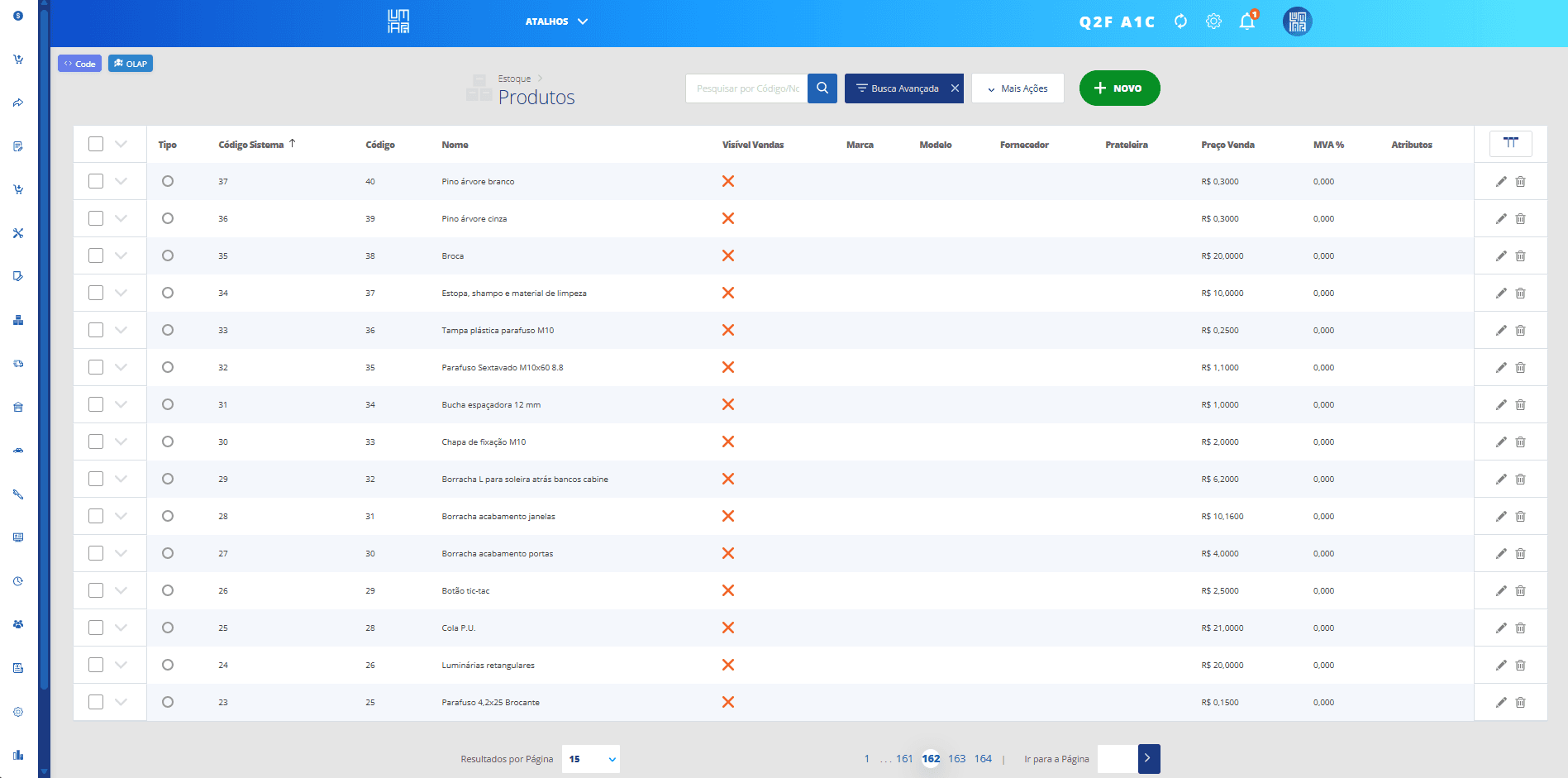Check the Tampa plástica parafuso M10 checkbox
Image resolution: width=1568 pixels, height=778 pixels.
coord(96,330)
